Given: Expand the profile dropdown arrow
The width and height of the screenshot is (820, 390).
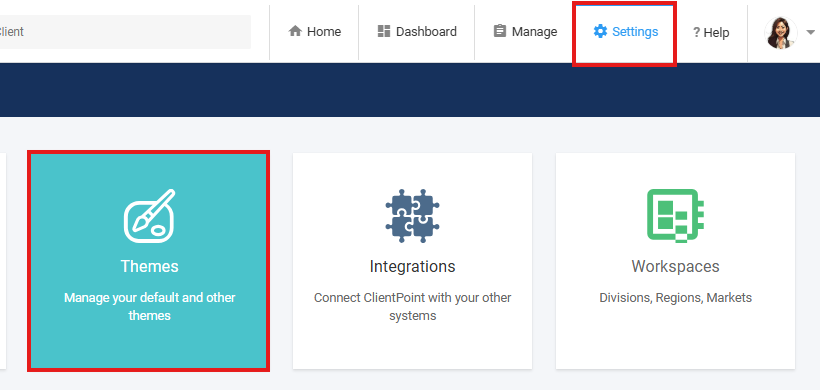Looking at the screenshot, I should [811, 32].
